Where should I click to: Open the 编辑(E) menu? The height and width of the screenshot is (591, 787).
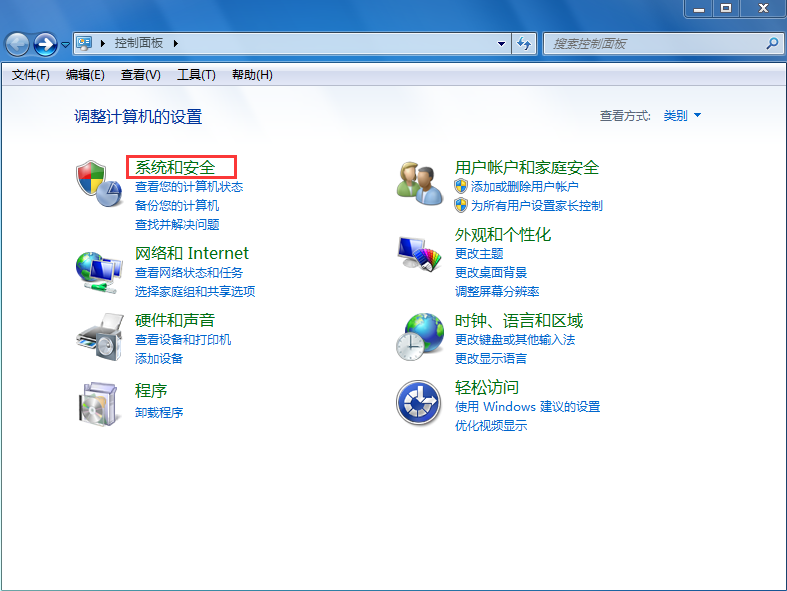[x=85, y=75]
